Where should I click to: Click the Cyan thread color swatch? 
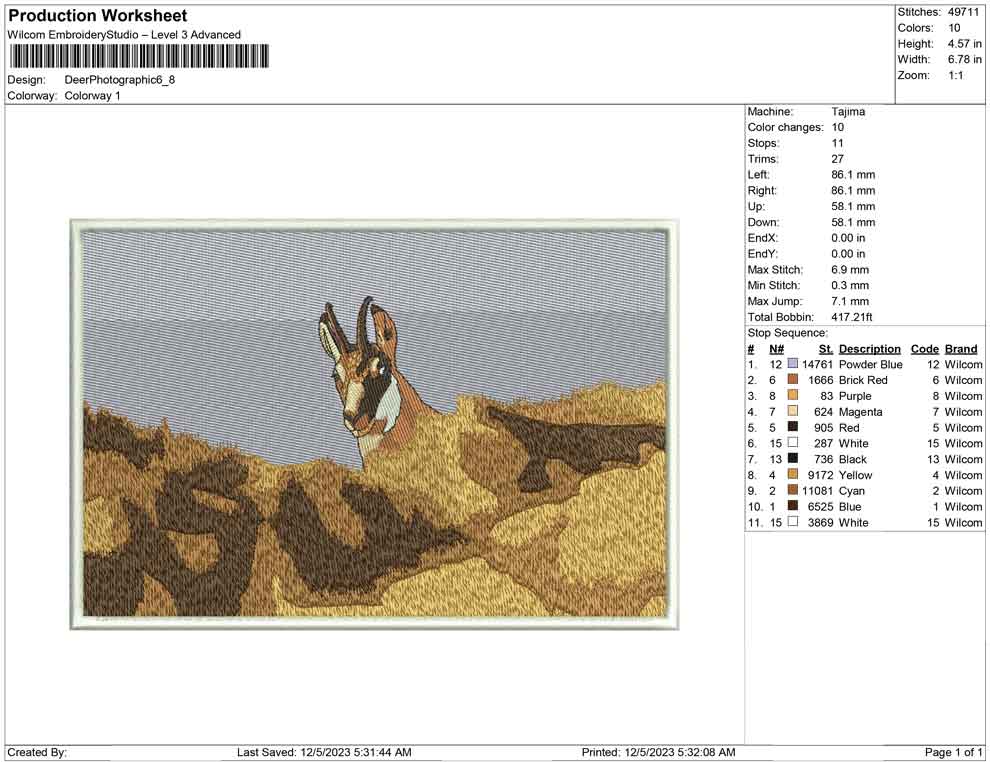(792, 490)
